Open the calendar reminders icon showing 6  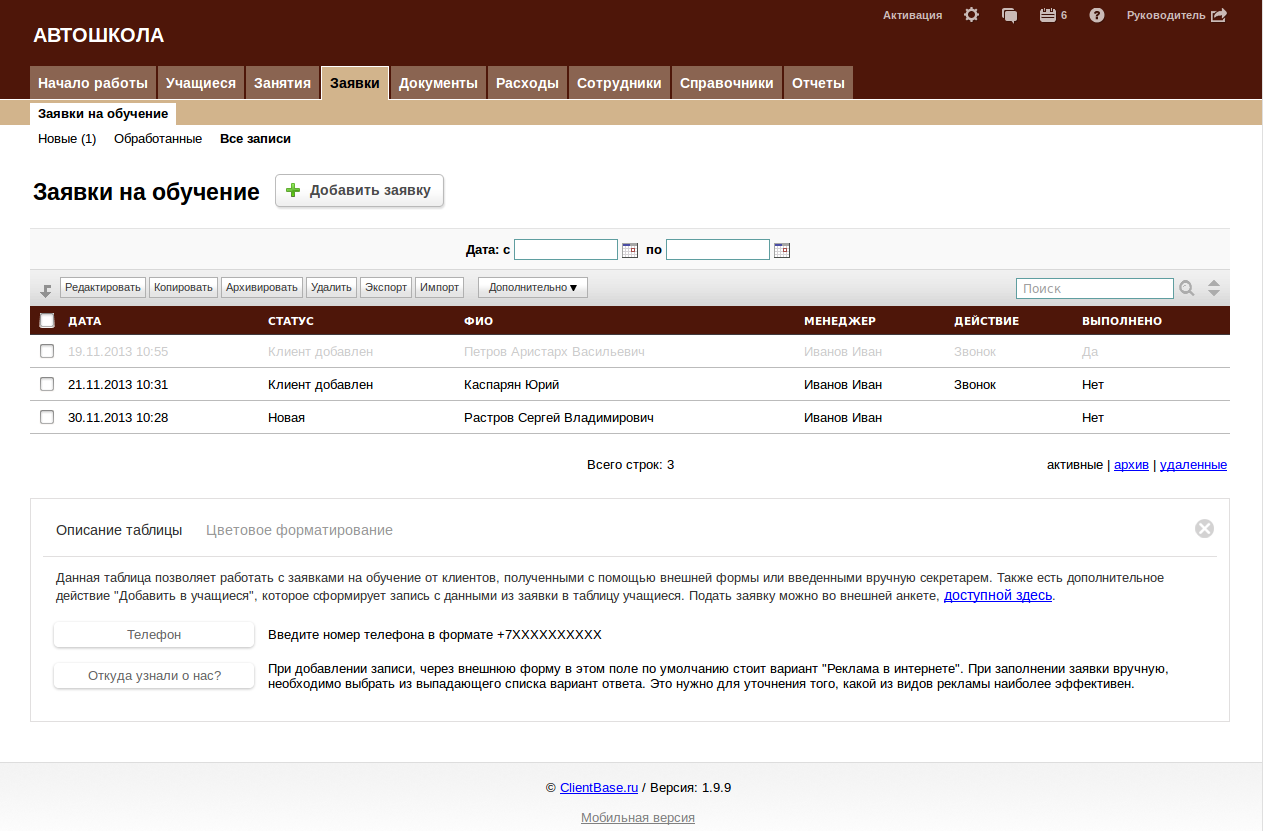pyautogui.click(x=1048, y=15)
